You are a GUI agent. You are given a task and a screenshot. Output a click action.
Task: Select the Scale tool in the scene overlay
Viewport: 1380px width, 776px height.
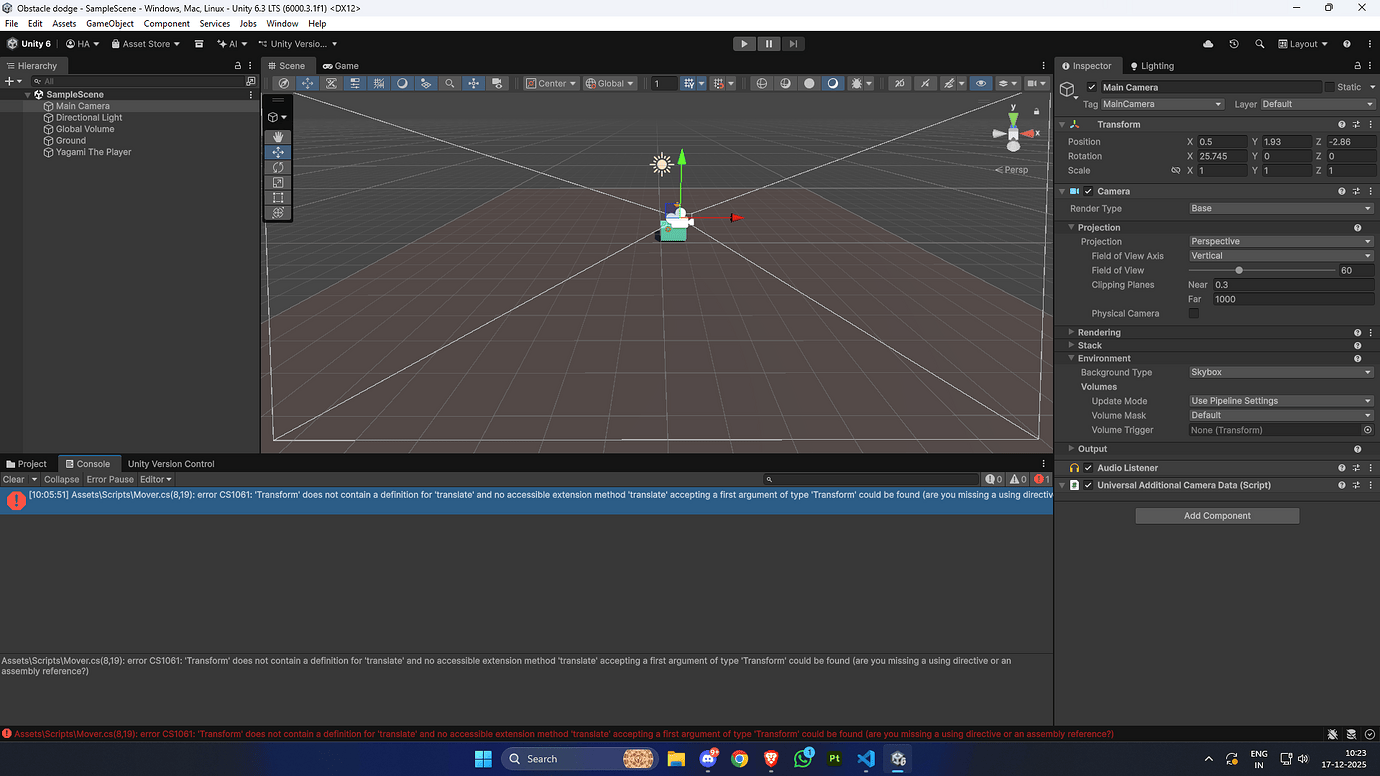pyautogui.click(x=278, y=182)
